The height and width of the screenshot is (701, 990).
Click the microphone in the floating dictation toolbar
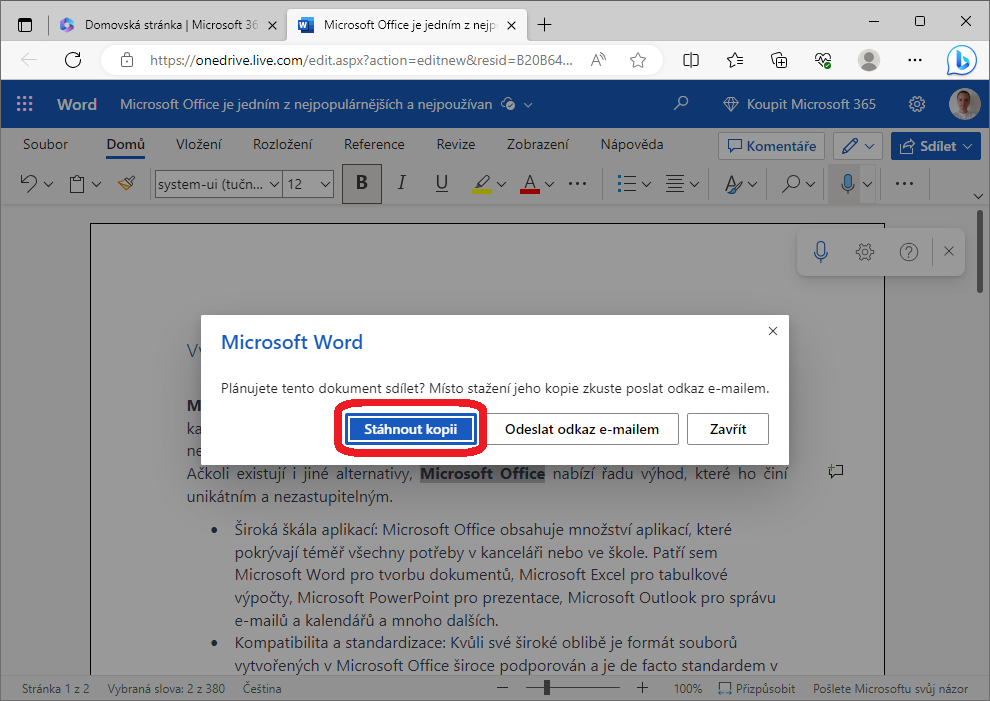(x=820, y=252)
